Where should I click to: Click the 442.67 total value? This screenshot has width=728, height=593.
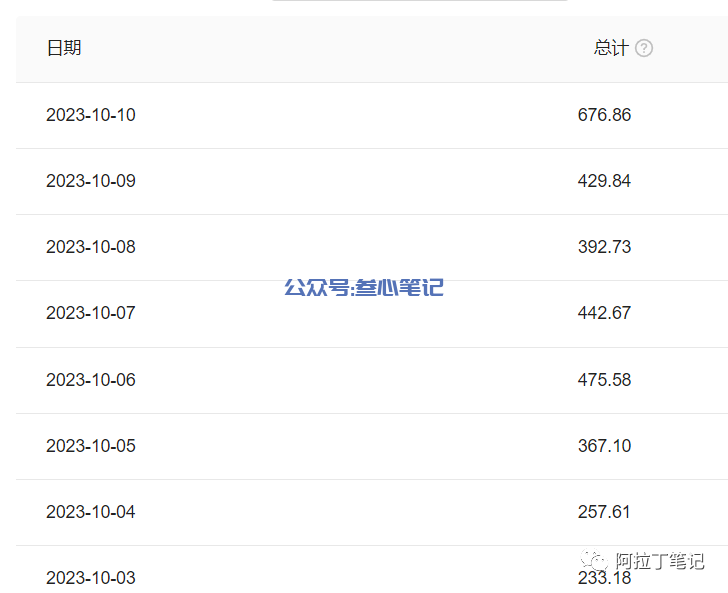[x=604, y=313]
